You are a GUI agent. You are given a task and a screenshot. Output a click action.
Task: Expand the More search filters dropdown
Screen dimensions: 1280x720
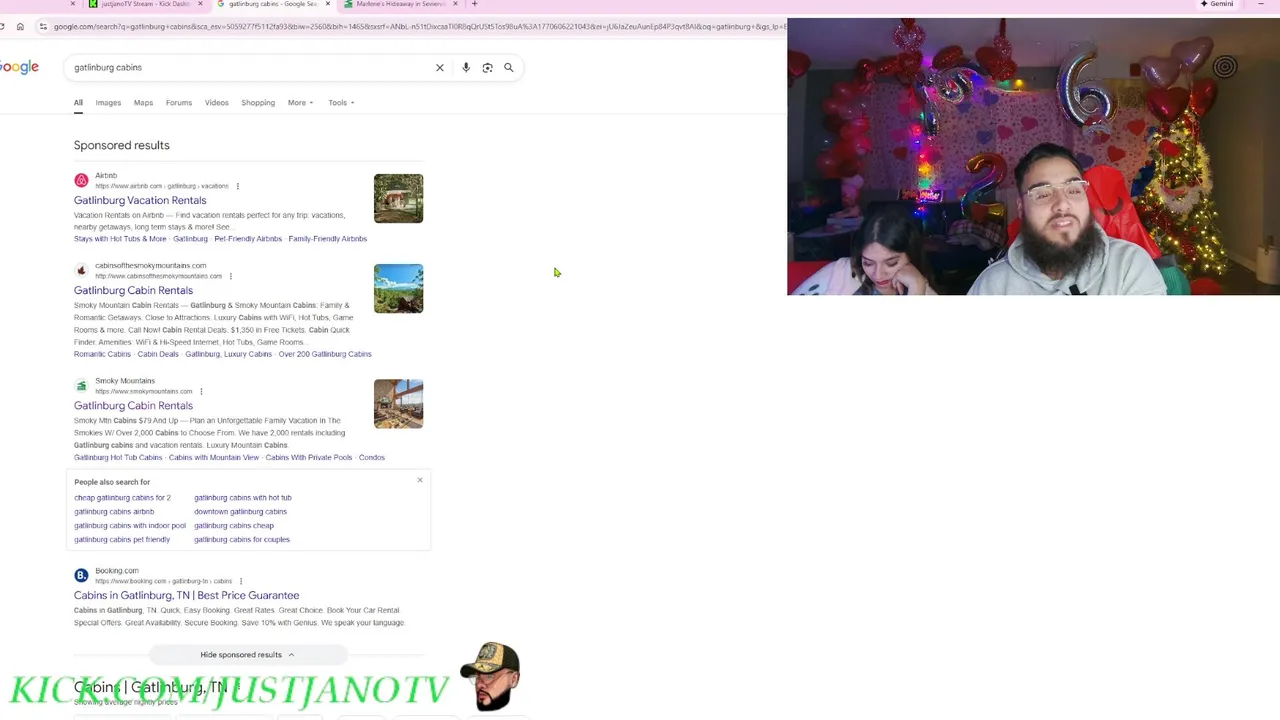coord(300,103)
